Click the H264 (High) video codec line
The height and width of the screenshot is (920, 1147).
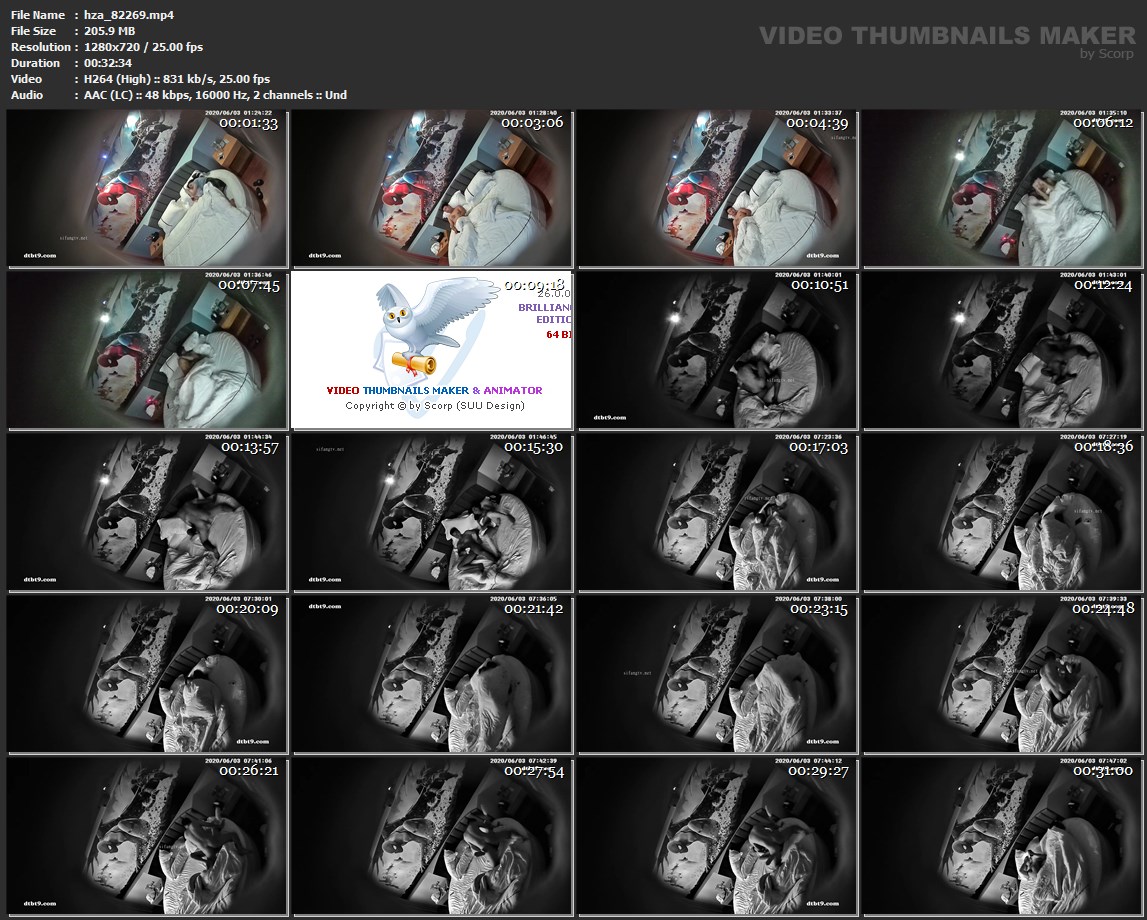click(x=177, y=79)
